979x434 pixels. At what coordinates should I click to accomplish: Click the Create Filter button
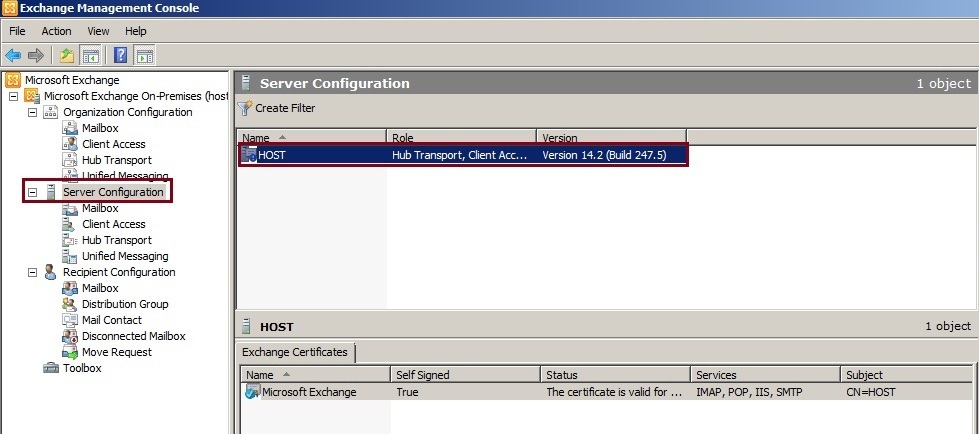click(284, 107)
